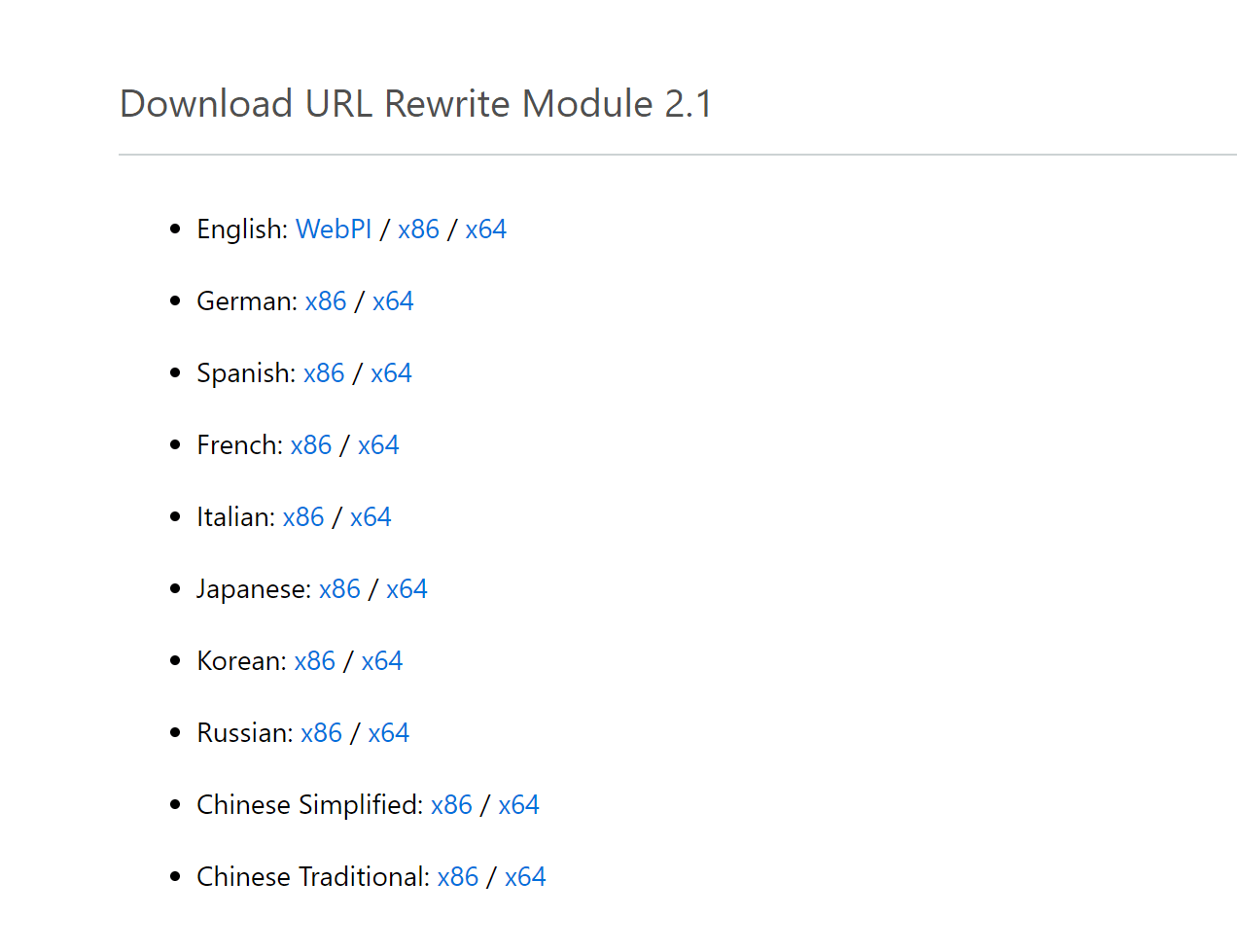1237x952 pixels.
Task: Download the Russian x86 installer
Action: click(x=322, y=733)
